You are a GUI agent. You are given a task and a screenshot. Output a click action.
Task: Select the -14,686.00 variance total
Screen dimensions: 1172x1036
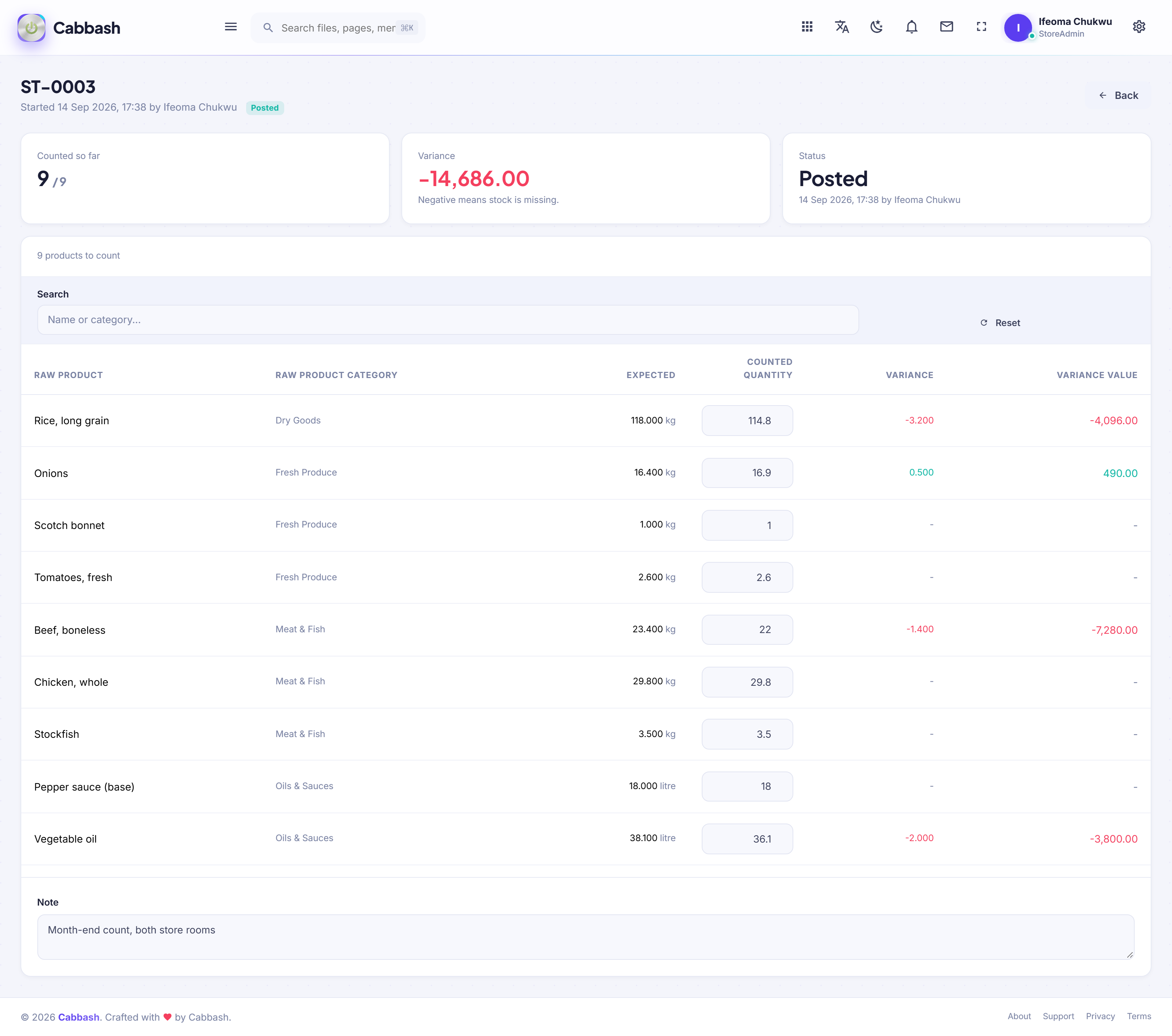[474, 179]
